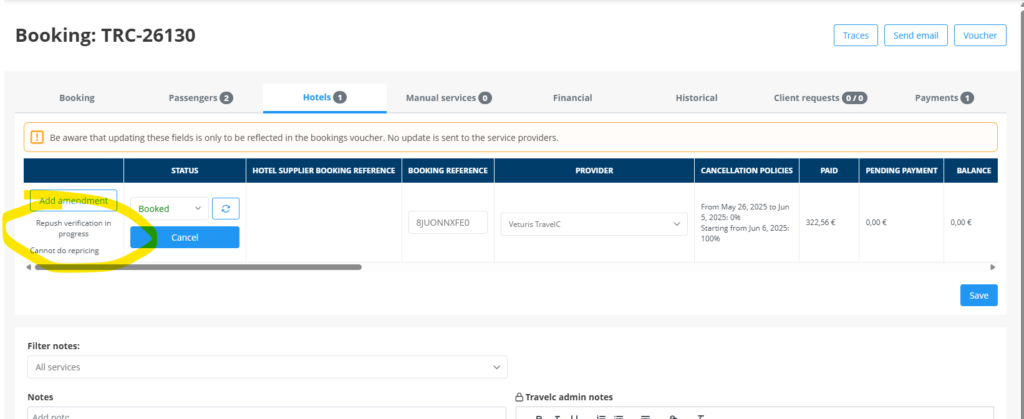Click the booking reference field 8JUONNXFE0

[448, 222]
